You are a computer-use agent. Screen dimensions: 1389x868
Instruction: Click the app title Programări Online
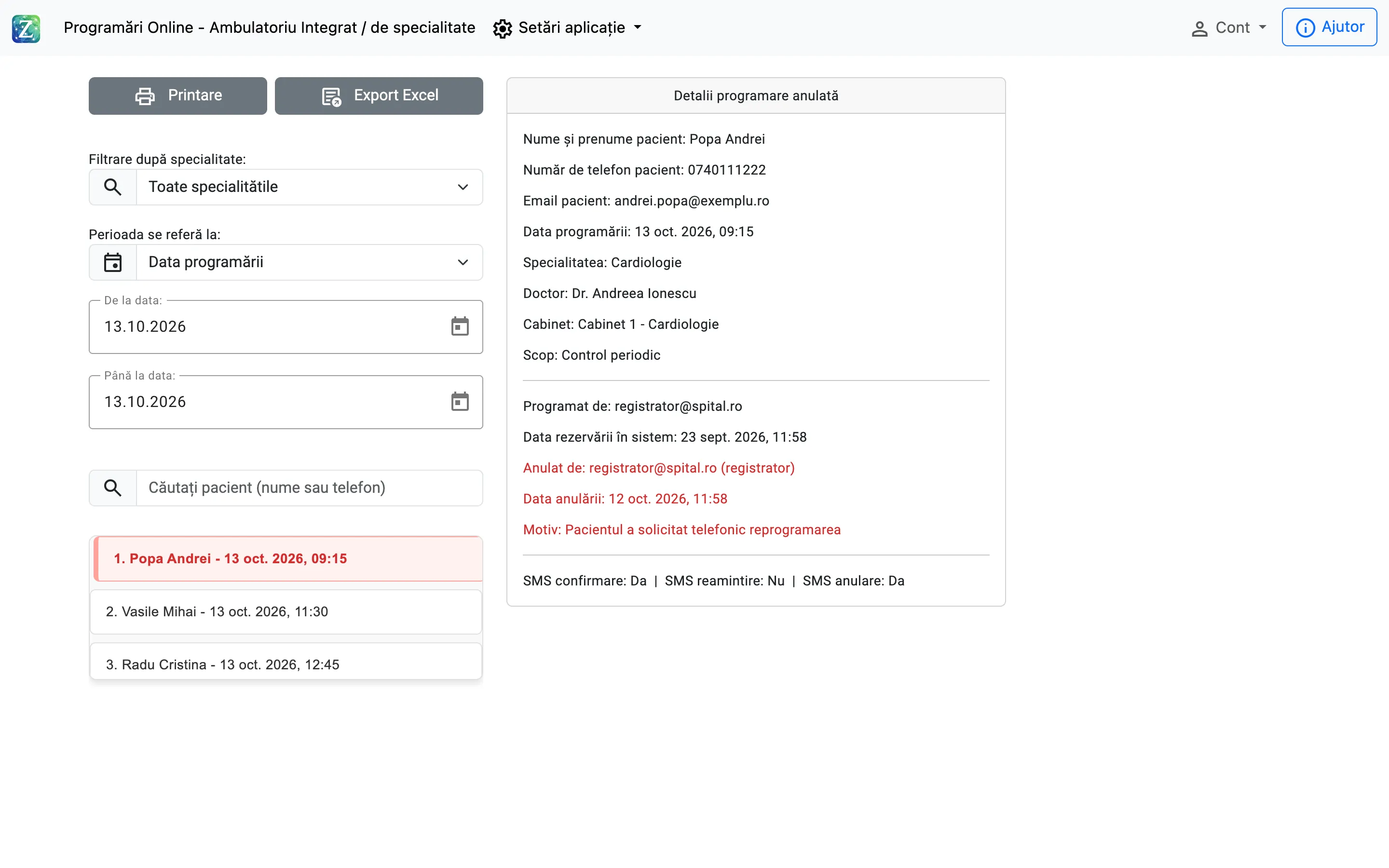(269, 28)
